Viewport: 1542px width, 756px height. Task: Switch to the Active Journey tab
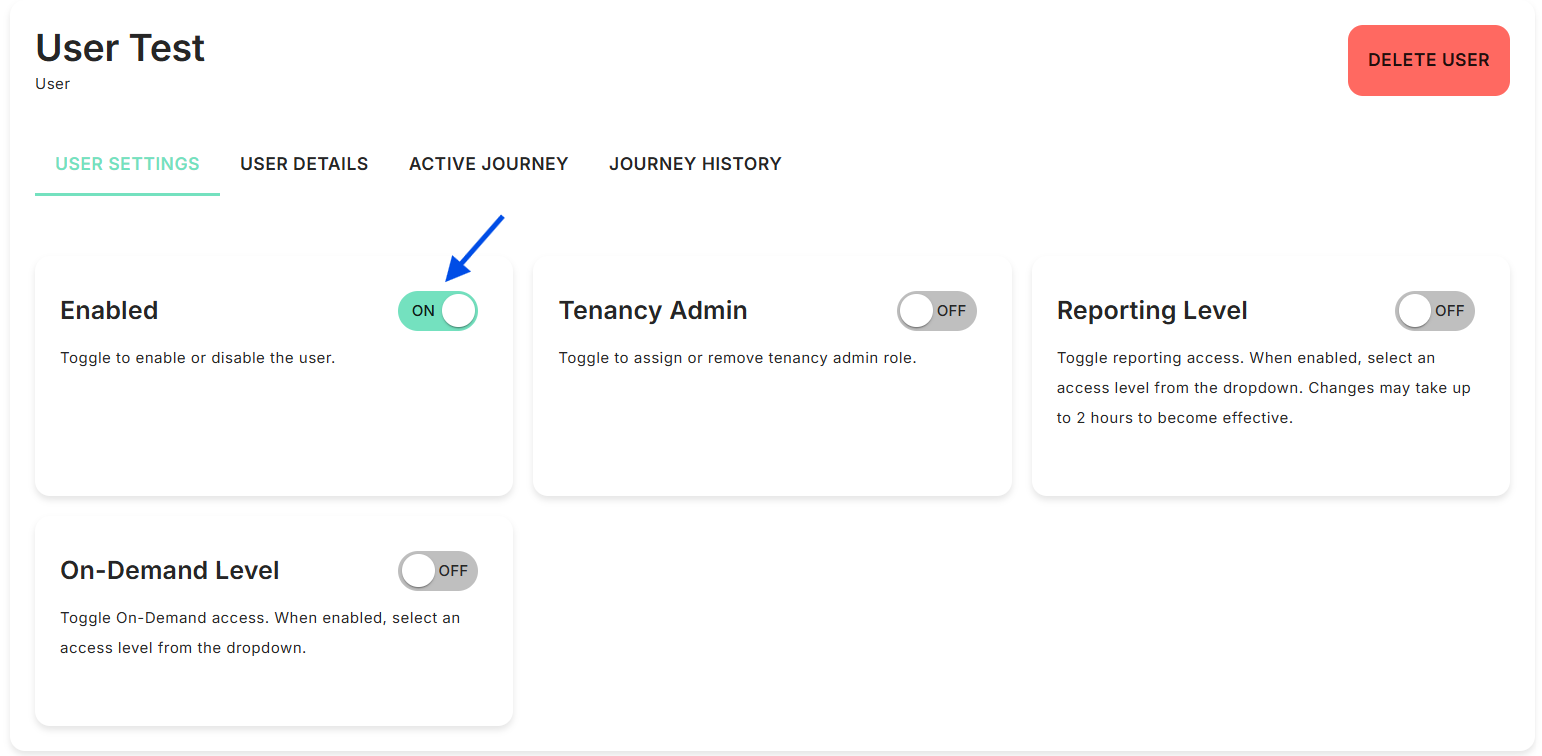click(x=488, y=164)
